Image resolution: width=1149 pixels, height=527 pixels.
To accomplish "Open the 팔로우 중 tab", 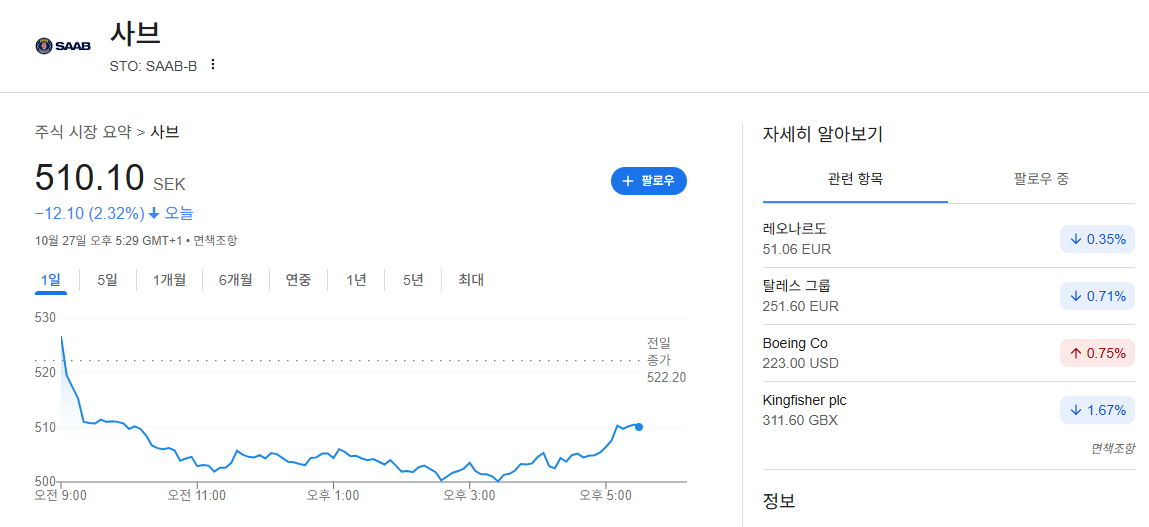I will point(1041,179).
